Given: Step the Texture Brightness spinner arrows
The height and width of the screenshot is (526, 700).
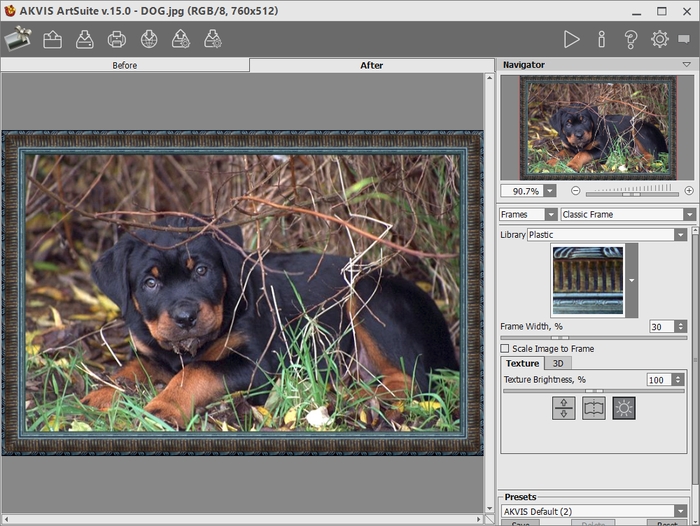Looking at the screenshot, I should [678, 380].
